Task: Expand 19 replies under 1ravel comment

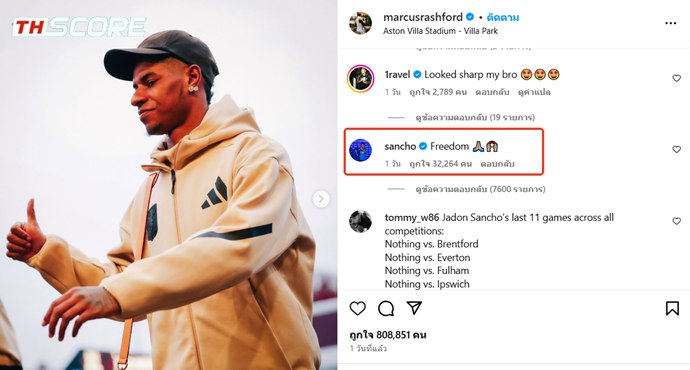Action: (x=475, y=117)
